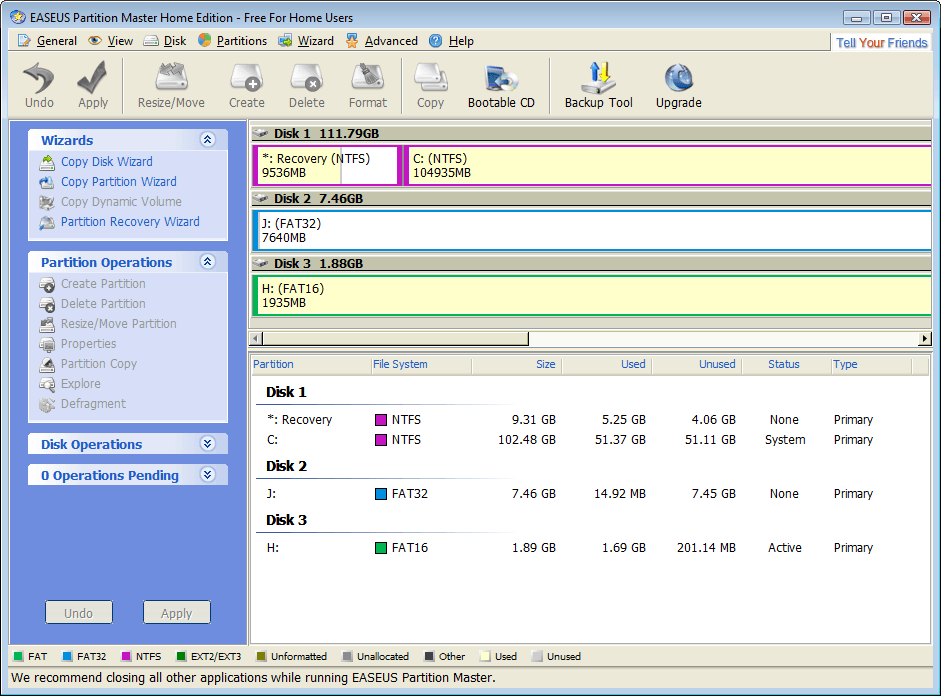
Task: Click Defragment in Partition Operations
Action: pyautogui.click(x=93, y=404)
